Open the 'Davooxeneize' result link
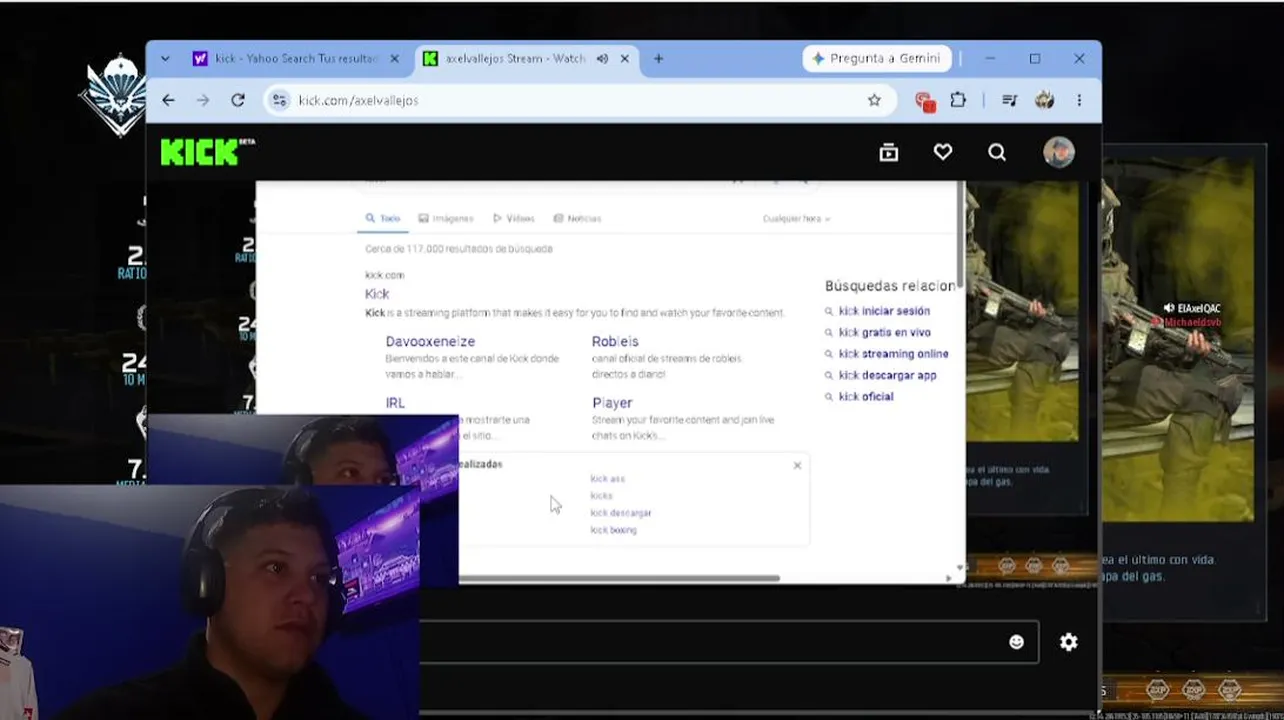Viewport: 1284px width, 720px height. 430,341
